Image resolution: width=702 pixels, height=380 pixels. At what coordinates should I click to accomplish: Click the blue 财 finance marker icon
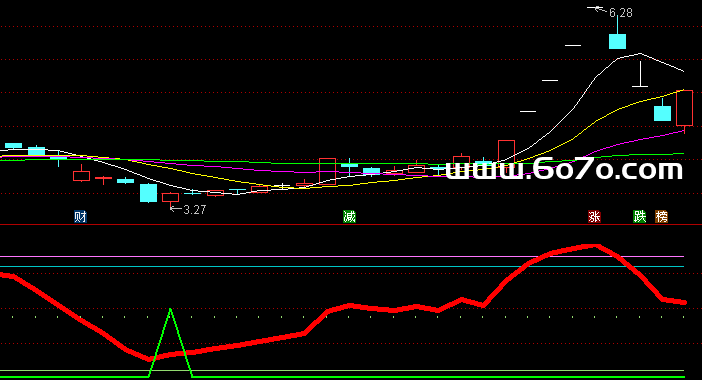pyautogui.click(x=80, y=217)
